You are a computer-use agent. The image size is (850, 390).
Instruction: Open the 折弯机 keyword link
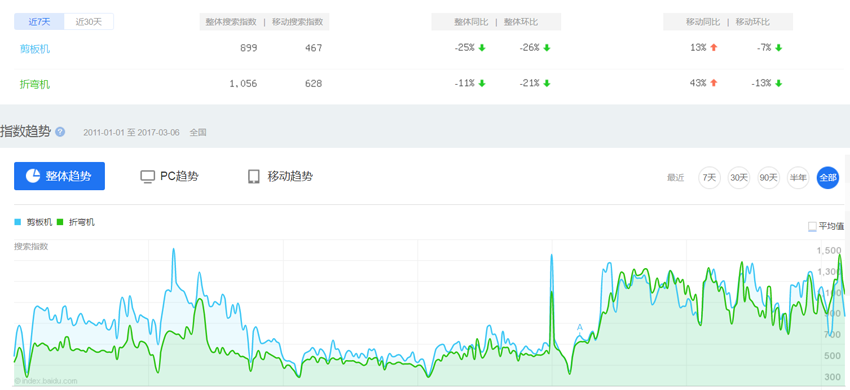tap(35, 84)
